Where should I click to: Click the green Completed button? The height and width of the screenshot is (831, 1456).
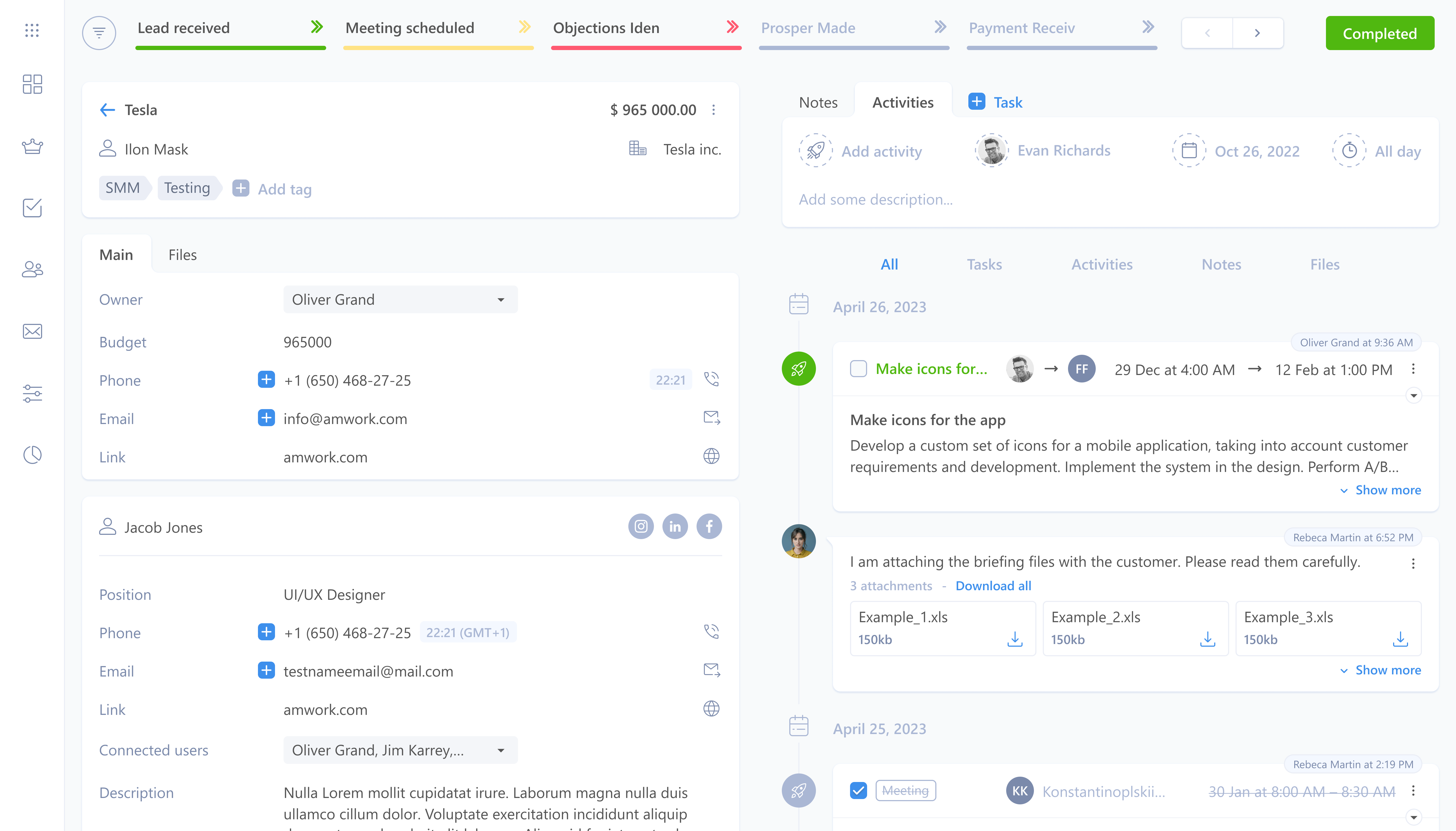click(x=1380, y=33)
